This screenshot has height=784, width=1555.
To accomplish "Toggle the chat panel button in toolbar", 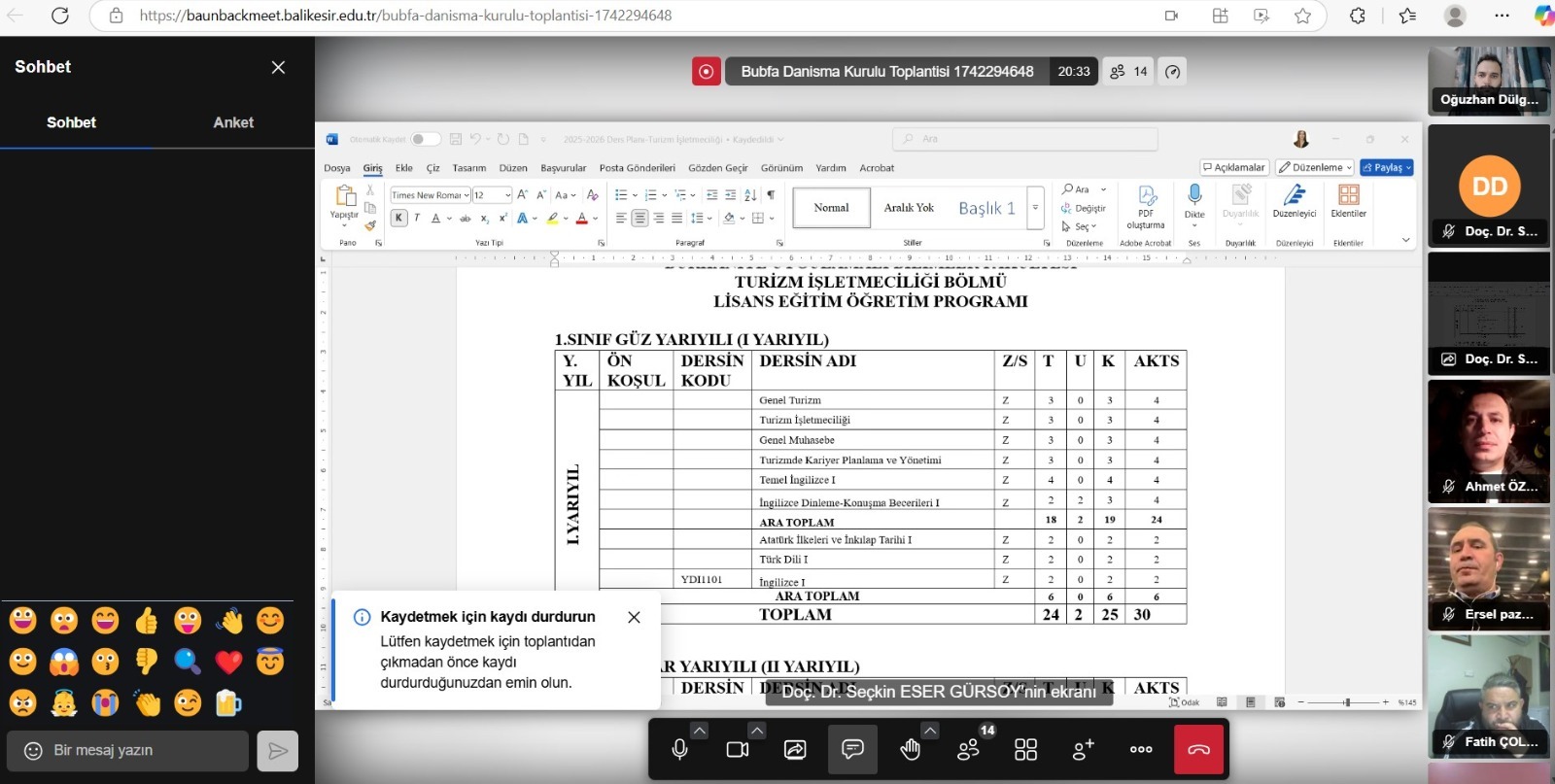I will coord(852,749).
